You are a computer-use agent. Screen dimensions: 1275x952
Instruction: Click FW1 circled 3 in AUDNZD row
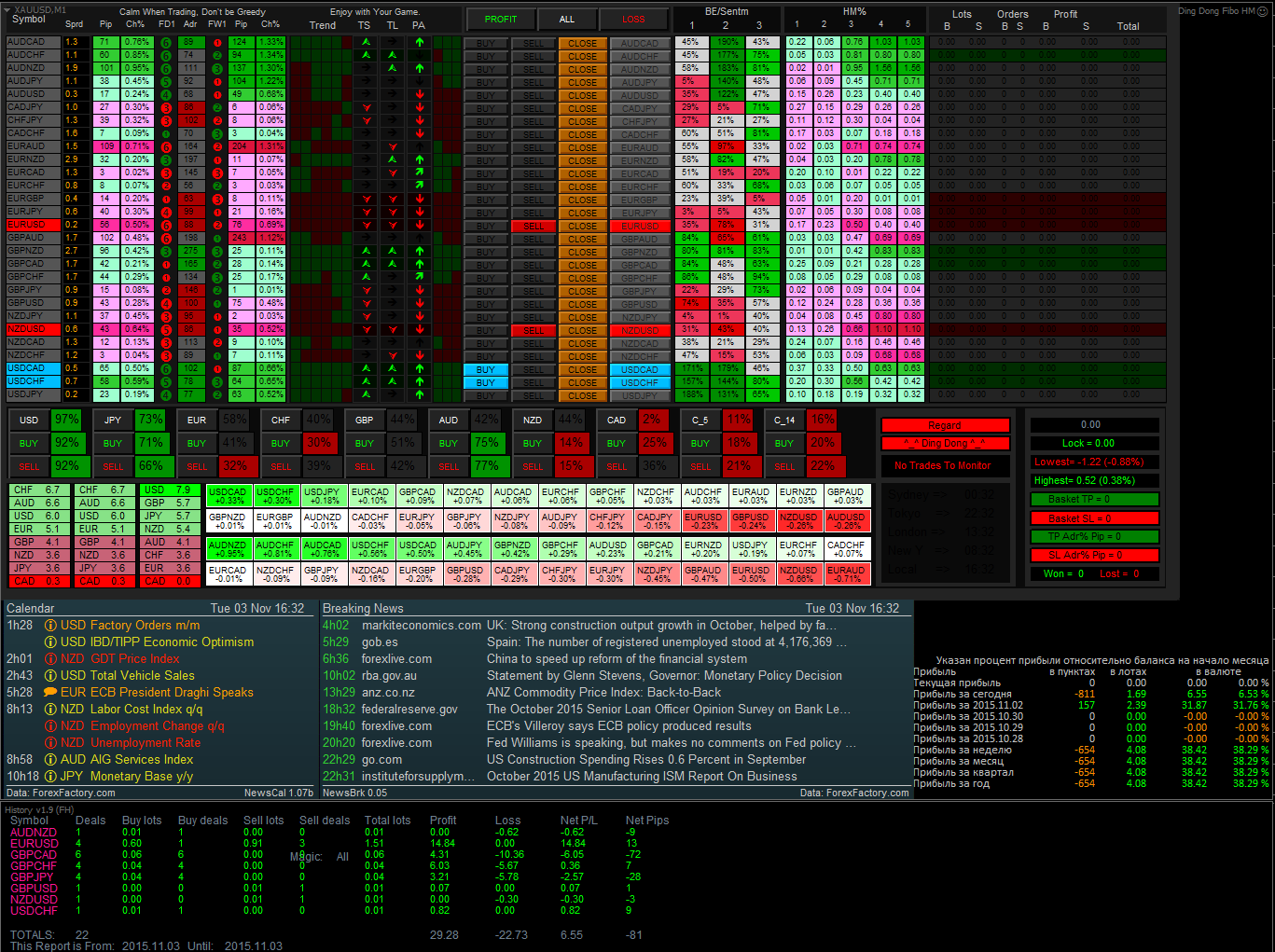pos(217,68)
